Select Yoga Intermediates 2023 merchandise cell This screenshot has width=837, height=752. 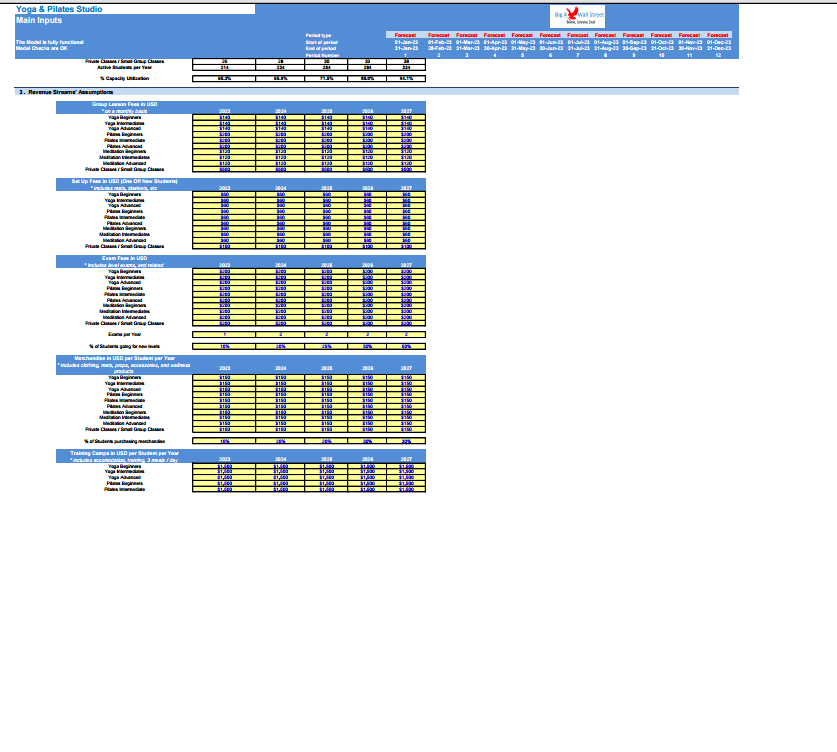pyautogui.click(x=224, y=383)
